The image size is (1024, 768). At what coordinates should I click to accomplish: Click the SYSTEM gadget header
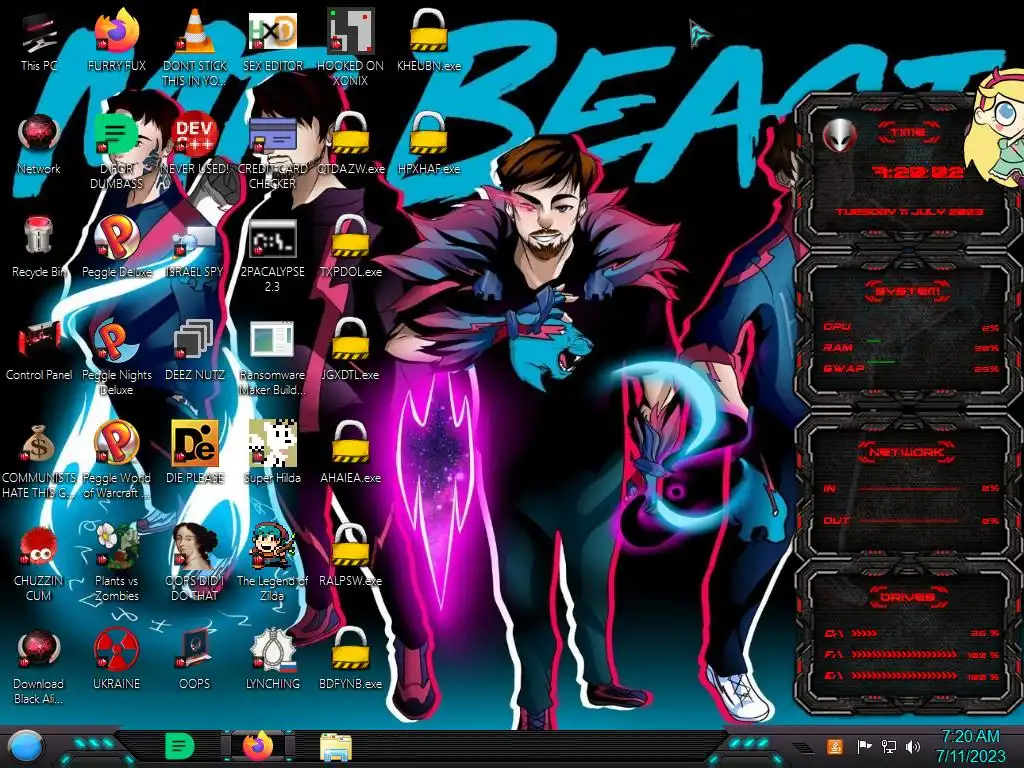pyautogui.click(x=908, y=291)
